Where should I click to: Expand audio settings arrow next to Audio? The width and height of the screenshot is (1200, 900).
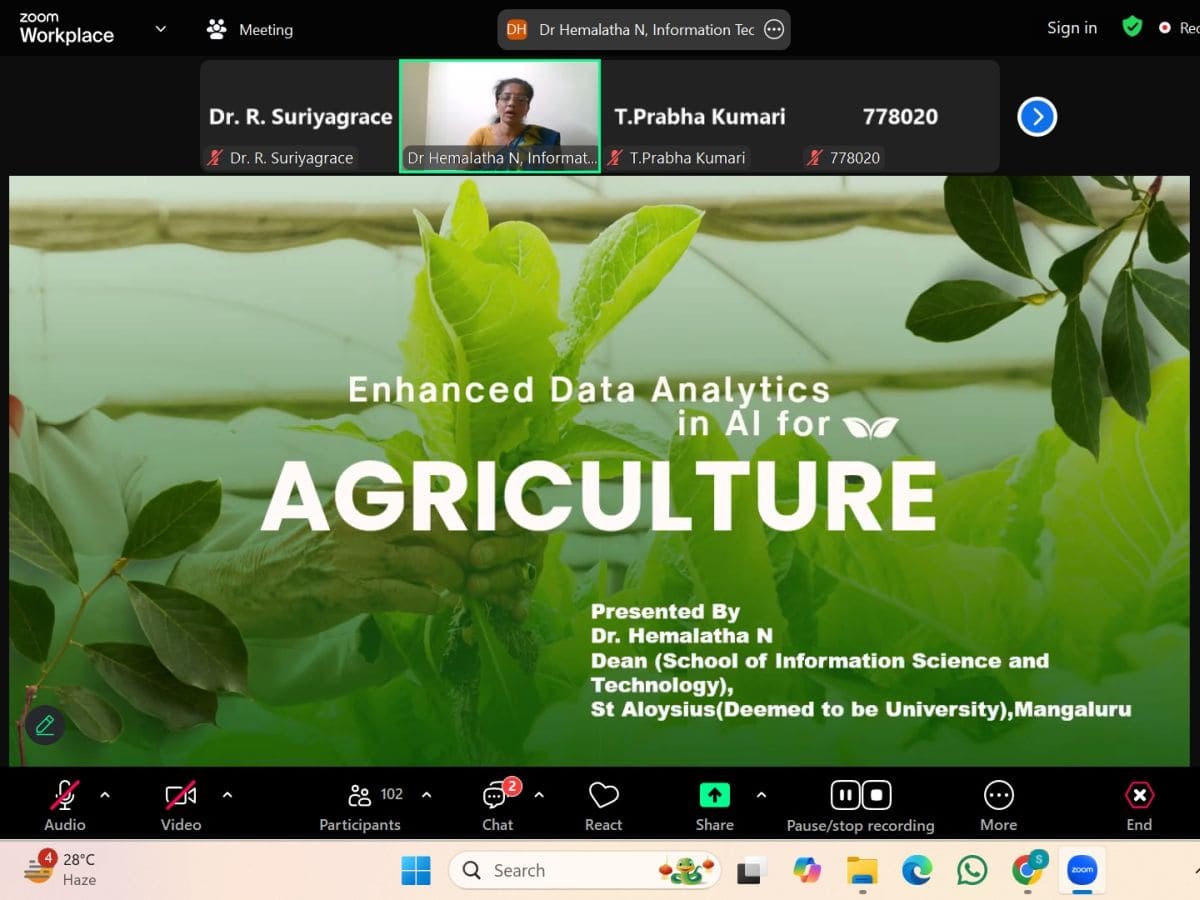point(105,795)
